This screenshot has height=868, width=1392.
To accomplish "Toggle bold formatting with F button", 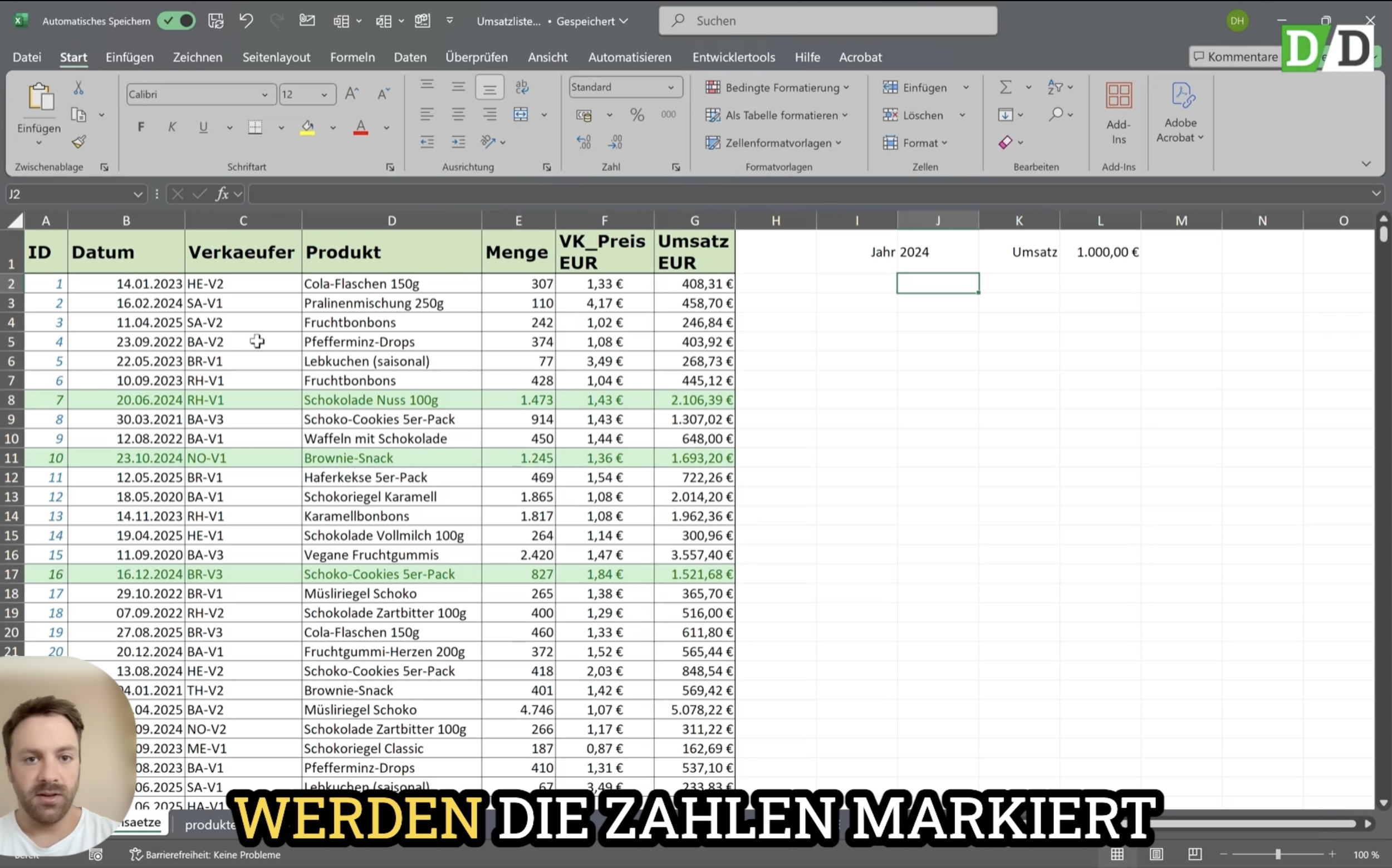I will [141, 127].
